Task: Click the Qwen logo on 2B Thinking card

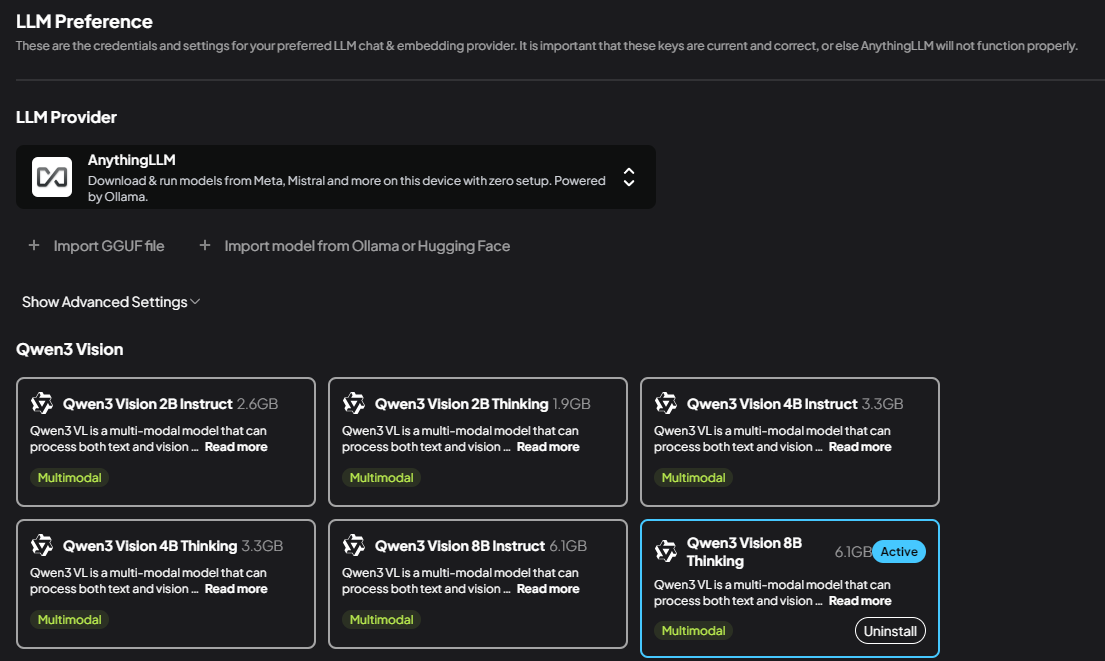Action: pyautogui.click(x=354, y=403)
